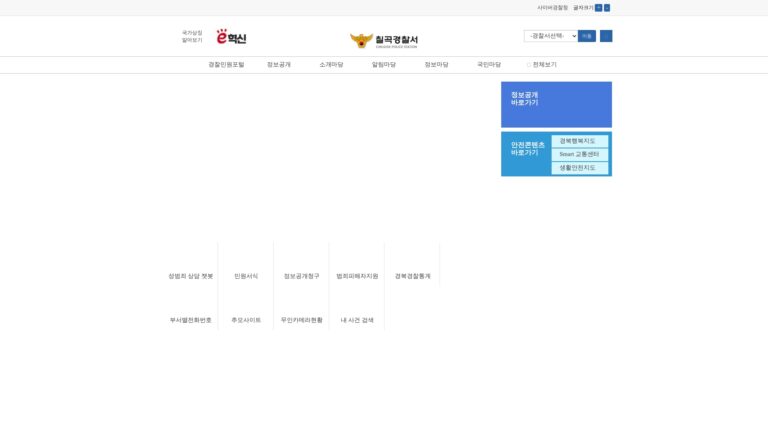Viewport: 768px width, 432px height.
Task: Open the 칠곡경찰서 home logo
Action: pyautogui.click(x=384, y=40)
